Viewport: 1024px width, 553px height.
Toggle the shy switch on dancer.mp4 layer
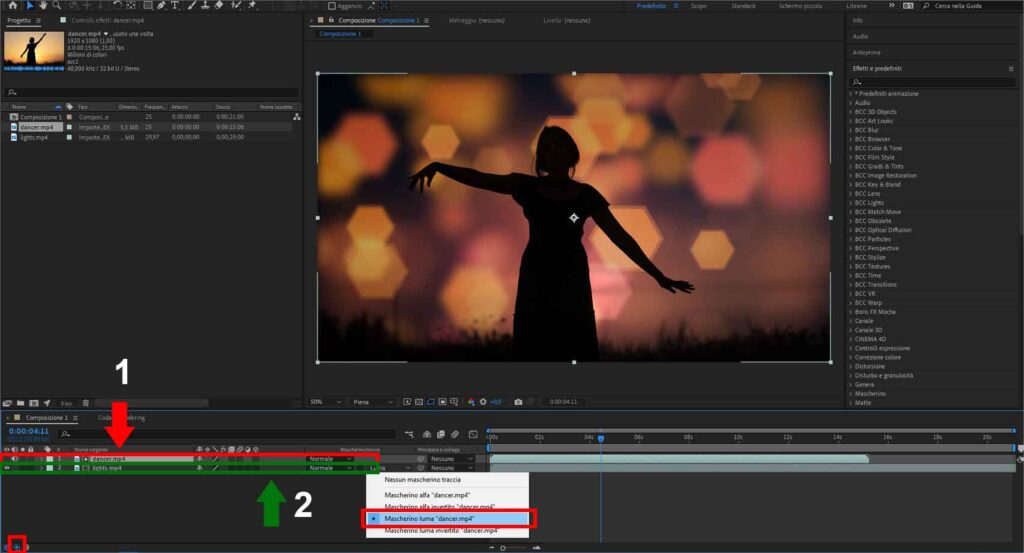199,459
